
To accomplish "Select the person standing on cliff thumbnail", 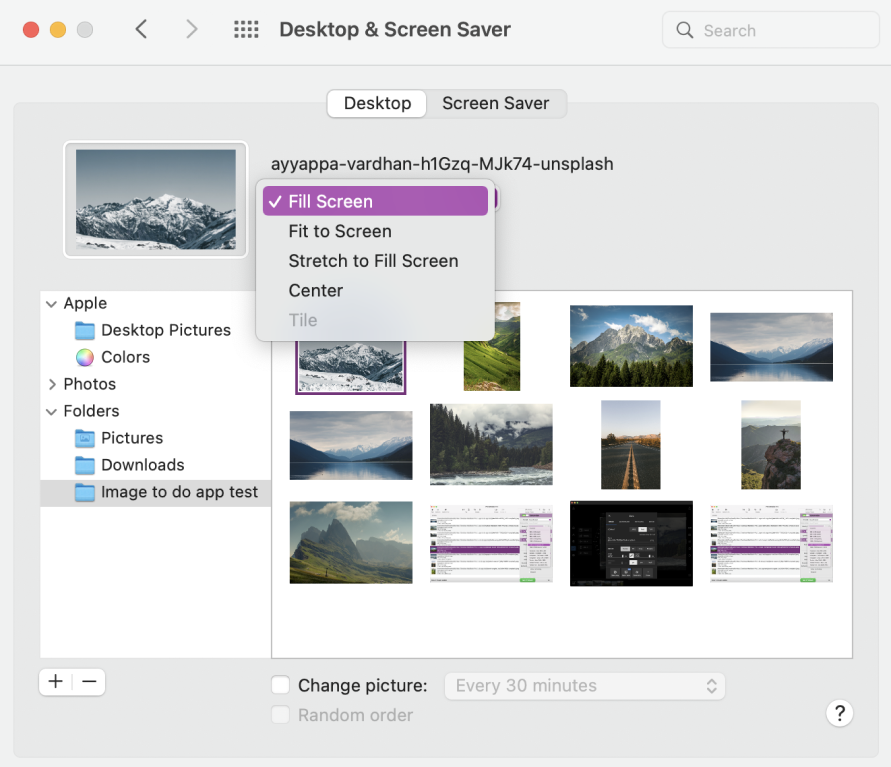I will click(x=771, y=444).
